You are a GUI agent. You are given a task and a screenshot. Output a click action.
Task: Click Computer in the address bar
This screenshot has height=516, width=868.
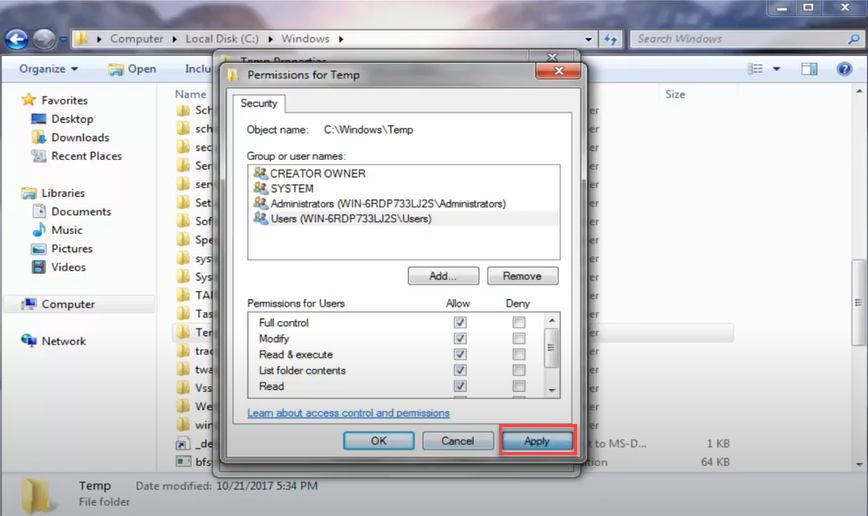pyautogui.click(x=137, y=39)
